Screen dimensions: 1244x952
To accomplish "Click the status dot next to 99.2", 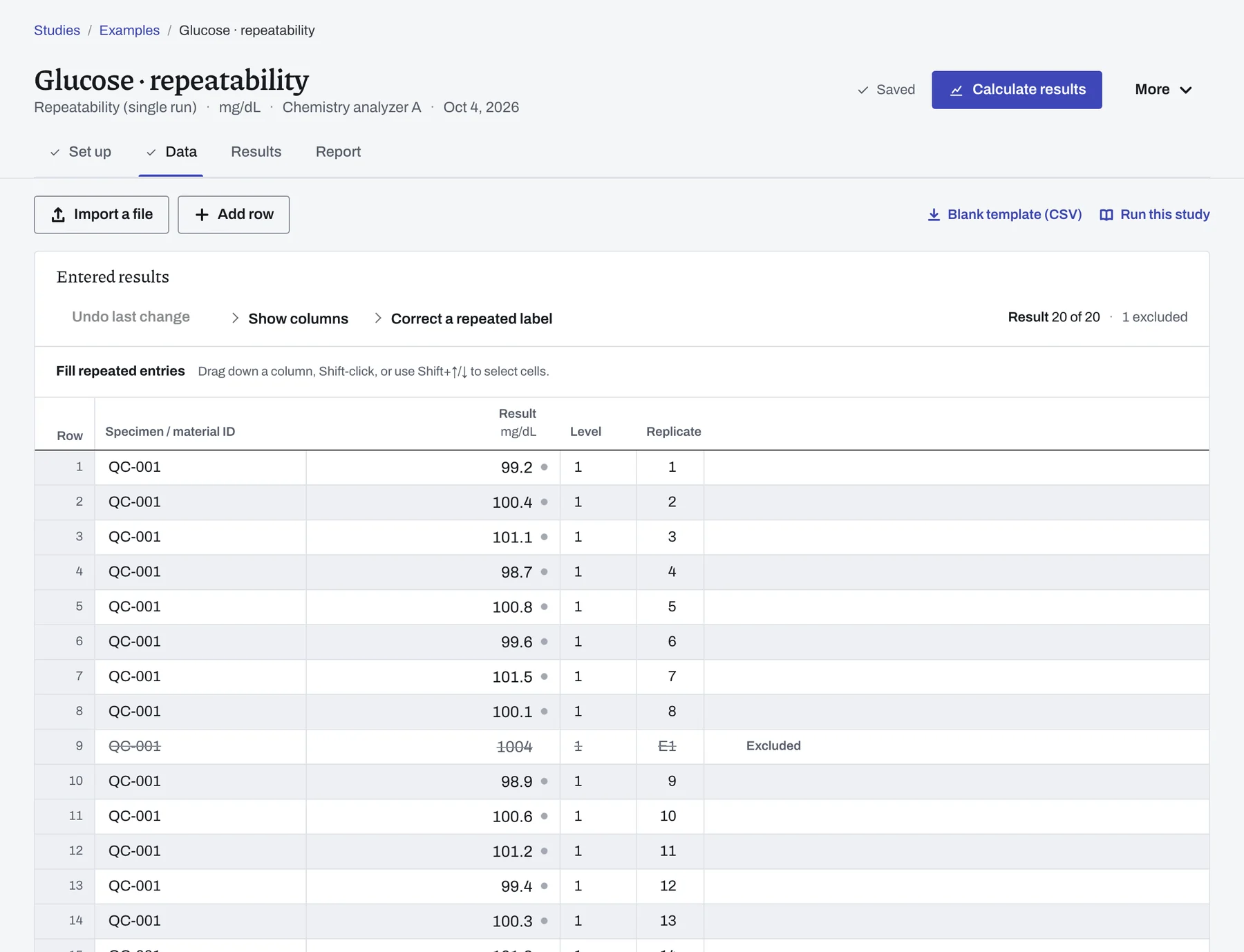I will click(x=545, y=467).
